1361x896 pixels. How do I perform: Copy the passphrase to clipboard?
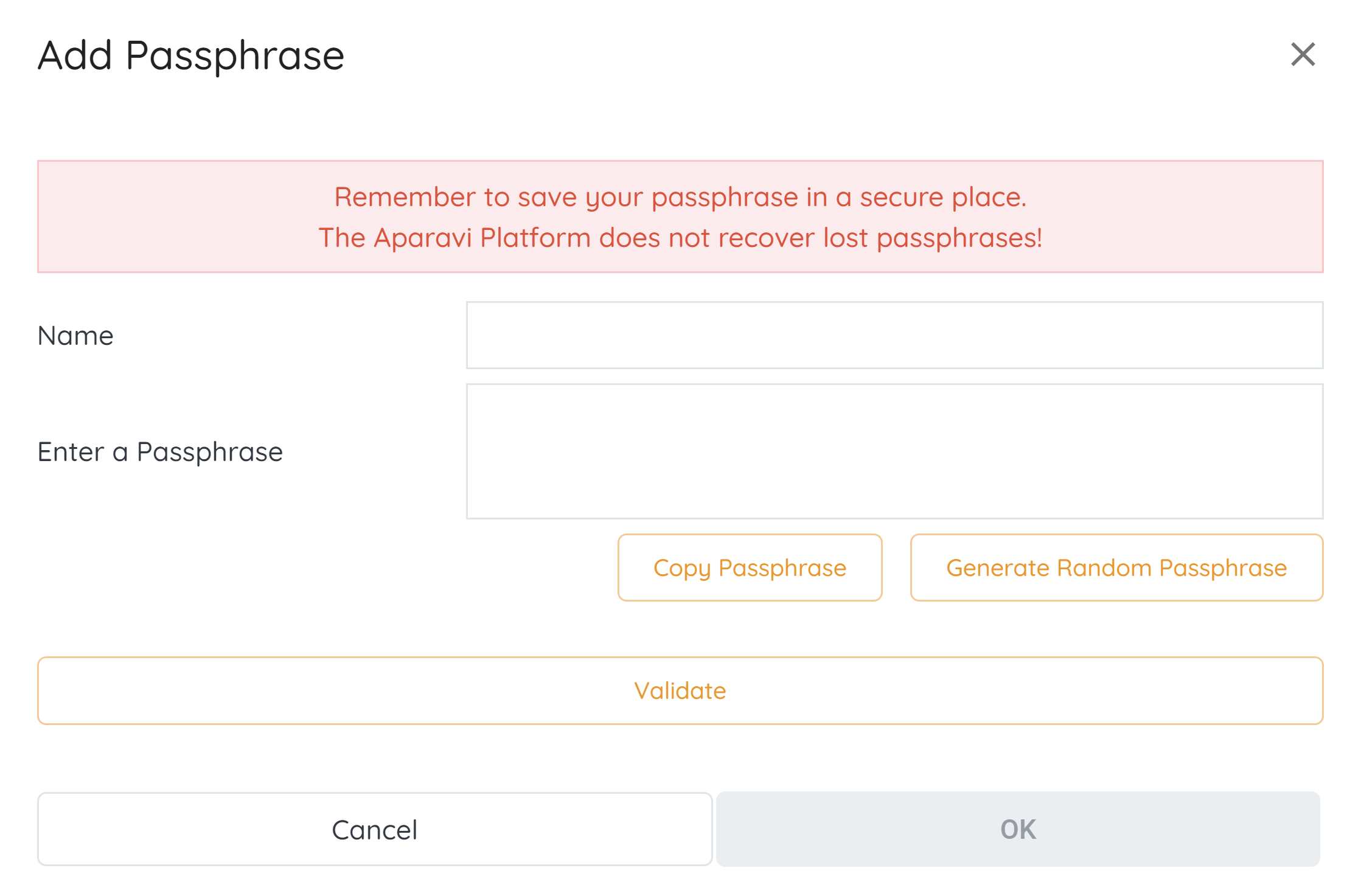click(750, 568)
